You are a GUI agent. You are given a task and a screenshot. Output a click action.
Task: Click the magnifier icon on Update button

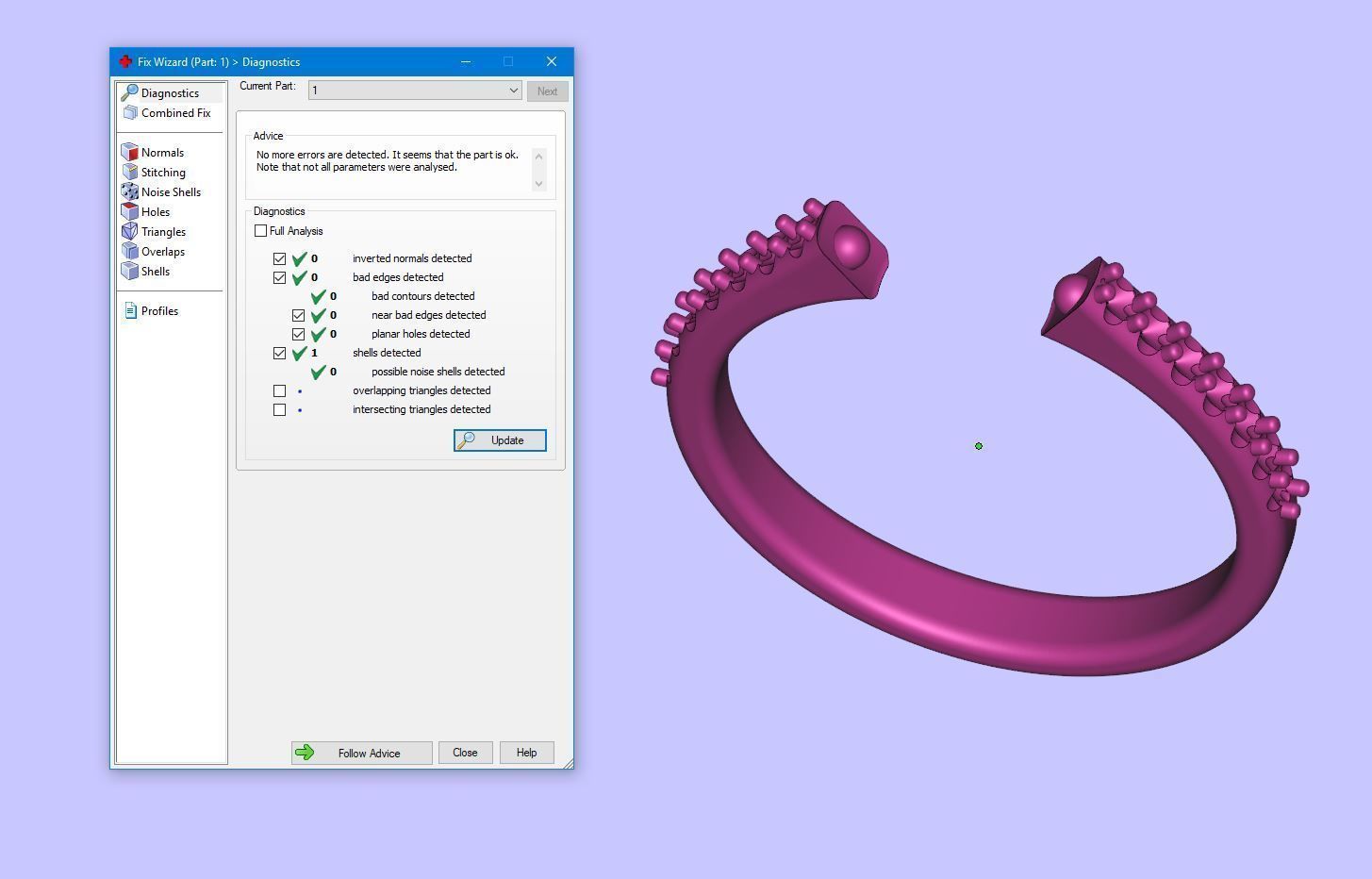click(466, 440)
